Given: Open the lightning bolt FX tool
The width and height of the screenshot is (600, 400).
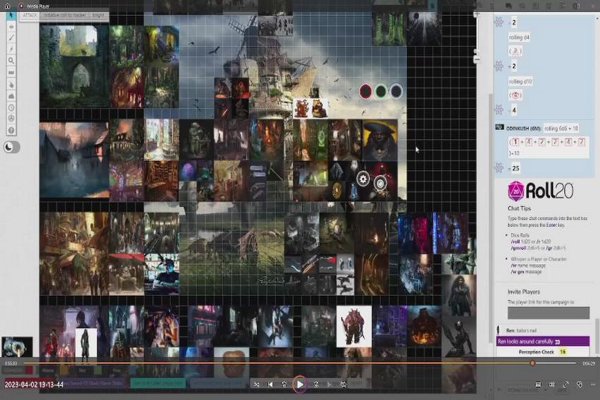Looking at the screenshot, I should coord(11,49).
